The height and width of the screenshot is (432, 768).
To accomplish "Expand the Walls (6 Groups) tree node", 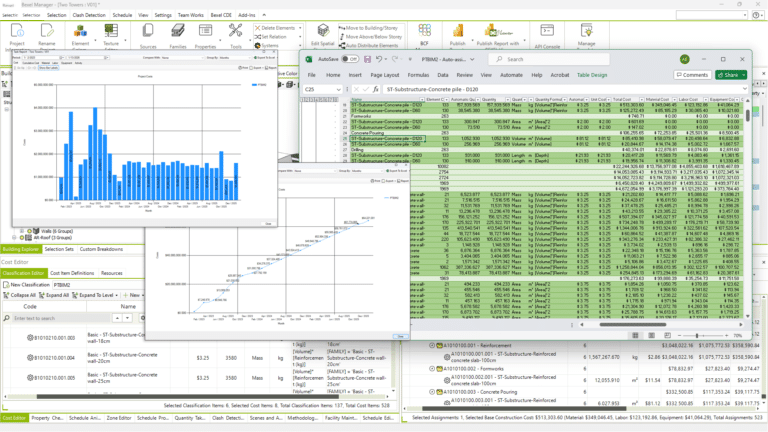I will tap(22, 231).
